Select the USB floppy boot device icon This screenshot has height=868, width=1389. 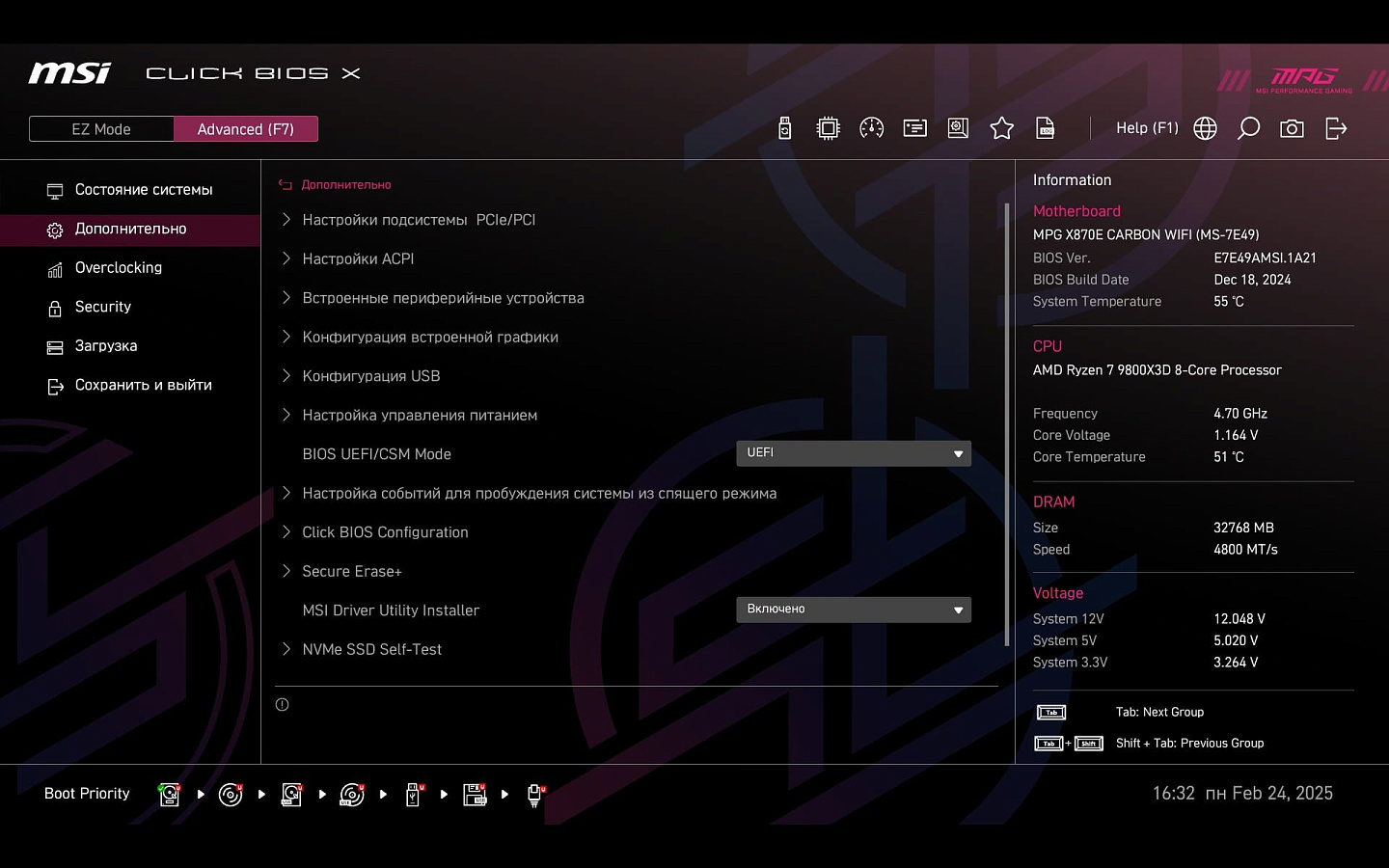pyautogui.click(x=475, y=794)
